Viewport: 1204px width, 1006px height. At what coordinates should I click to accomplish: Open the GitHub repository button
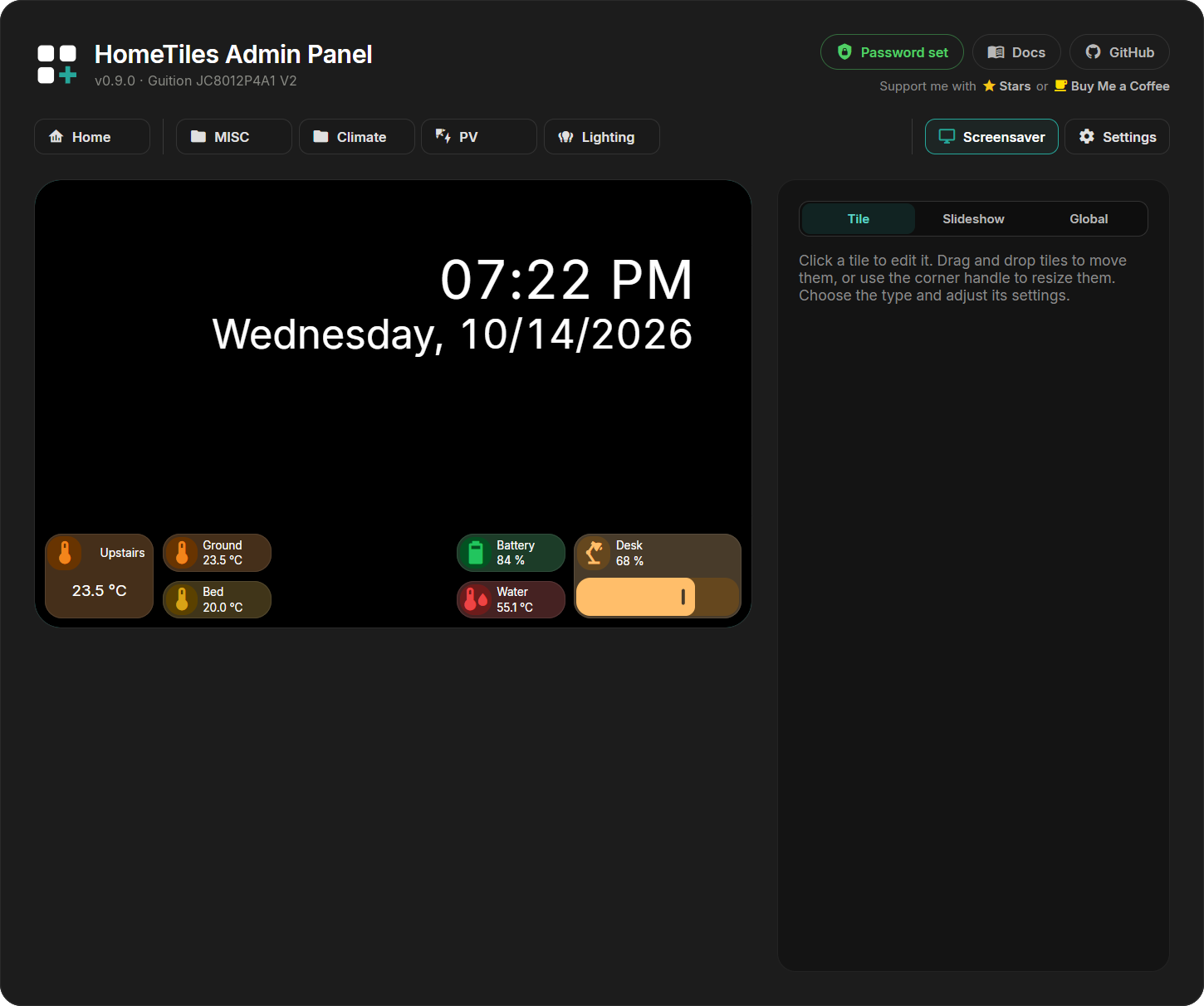tap(1119, 52)
